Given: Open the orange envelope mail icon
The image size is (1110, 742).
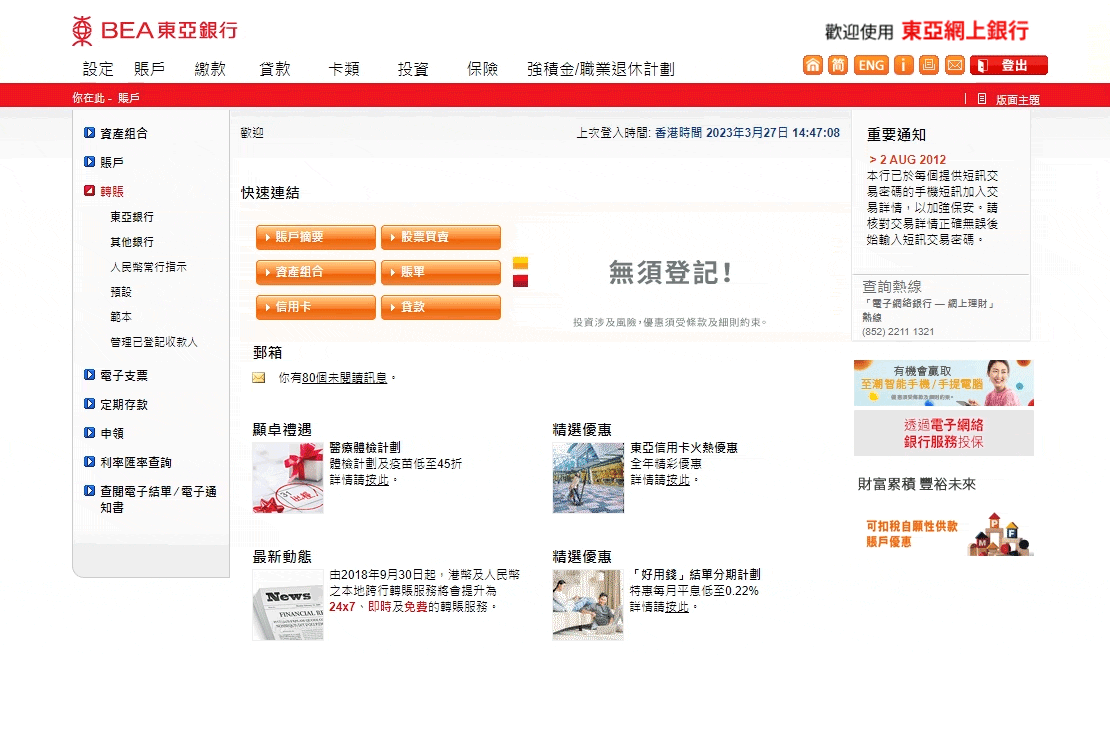Looking at the screenshot, I should pyautogui.click(x=954, y=65).
